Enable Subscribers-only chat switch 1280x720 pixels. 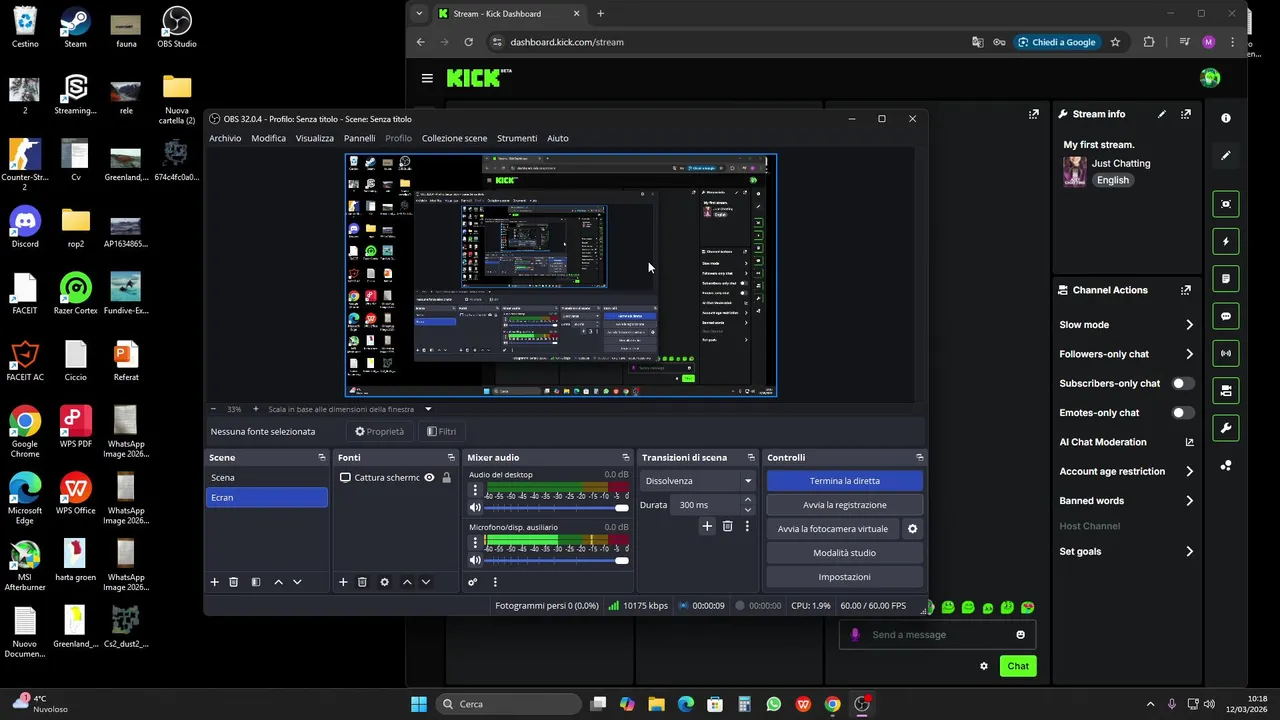(x=1183, y=383)
